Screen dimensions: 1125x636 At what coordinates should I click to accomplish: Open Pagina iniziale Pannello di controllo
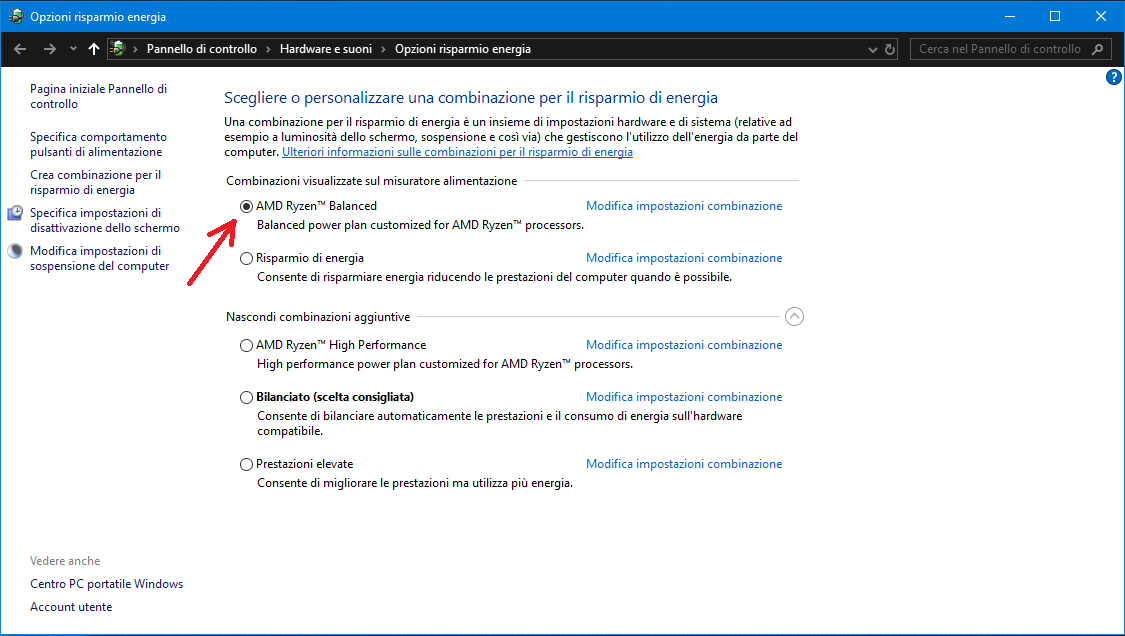tap(98, 96)
